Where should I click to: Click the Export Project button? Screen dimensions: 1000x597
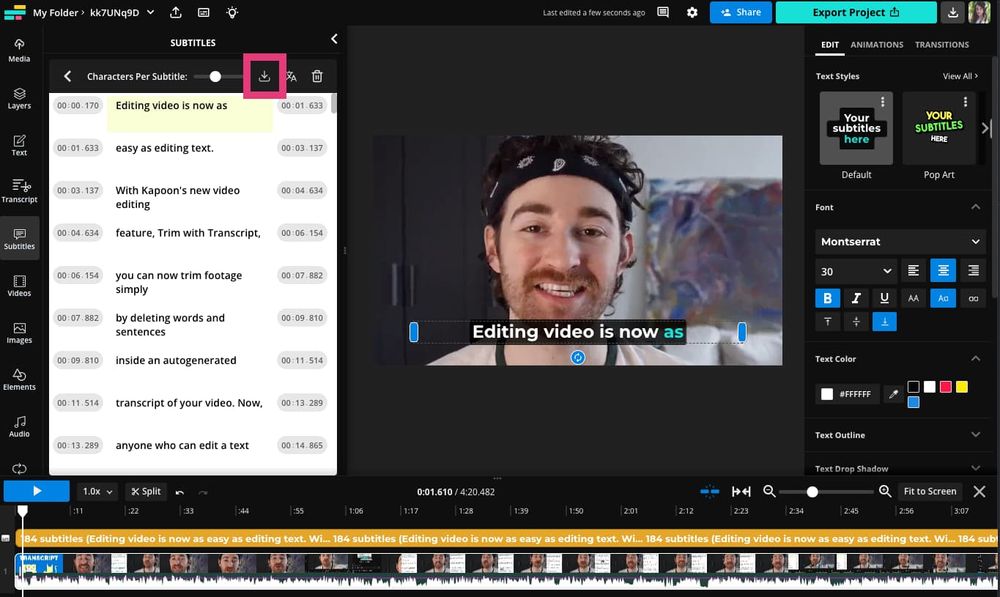[855, 12]
